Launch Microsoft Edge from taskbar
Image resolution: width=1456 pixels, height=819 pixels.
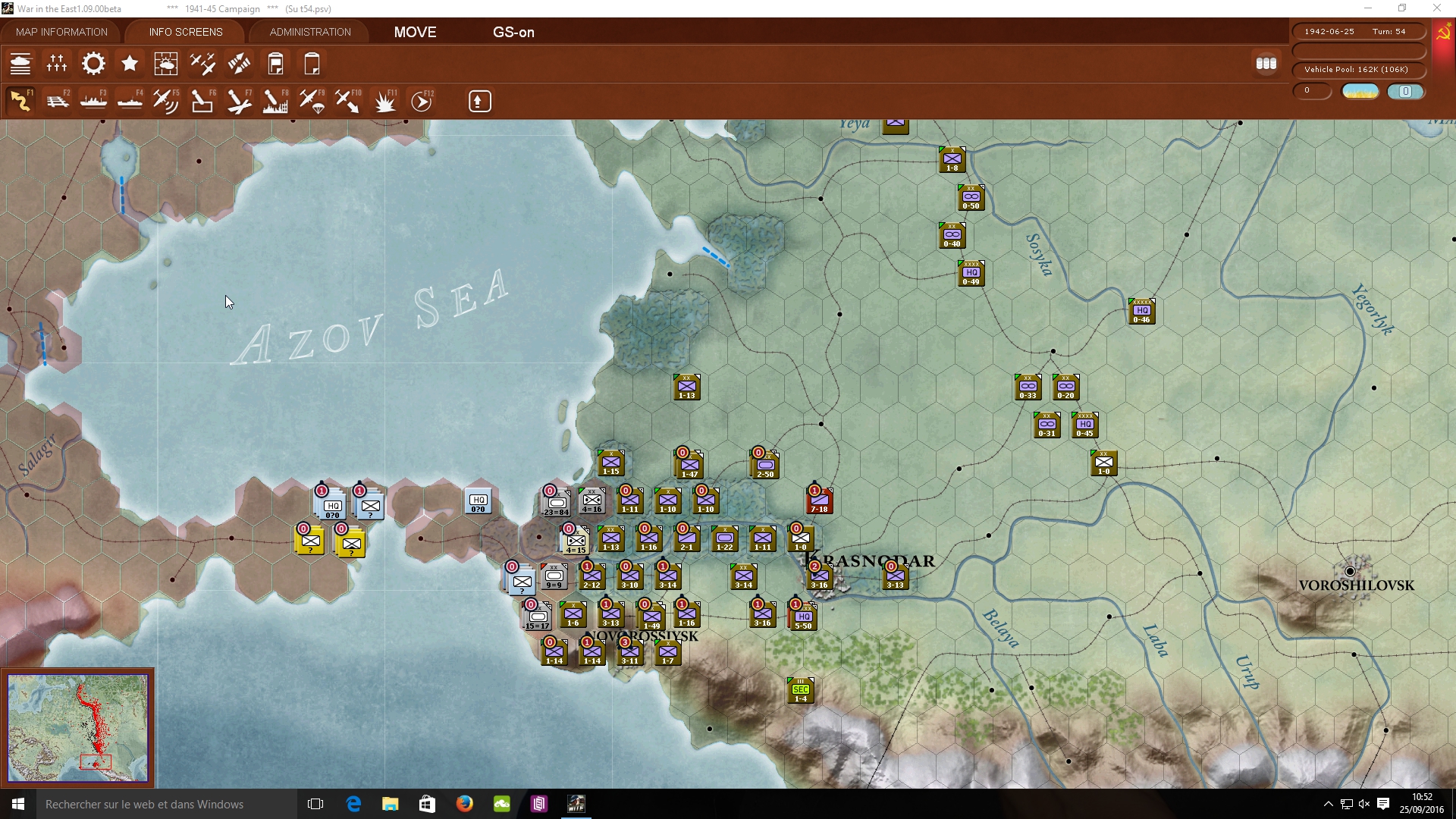click(x=353, y=804)
